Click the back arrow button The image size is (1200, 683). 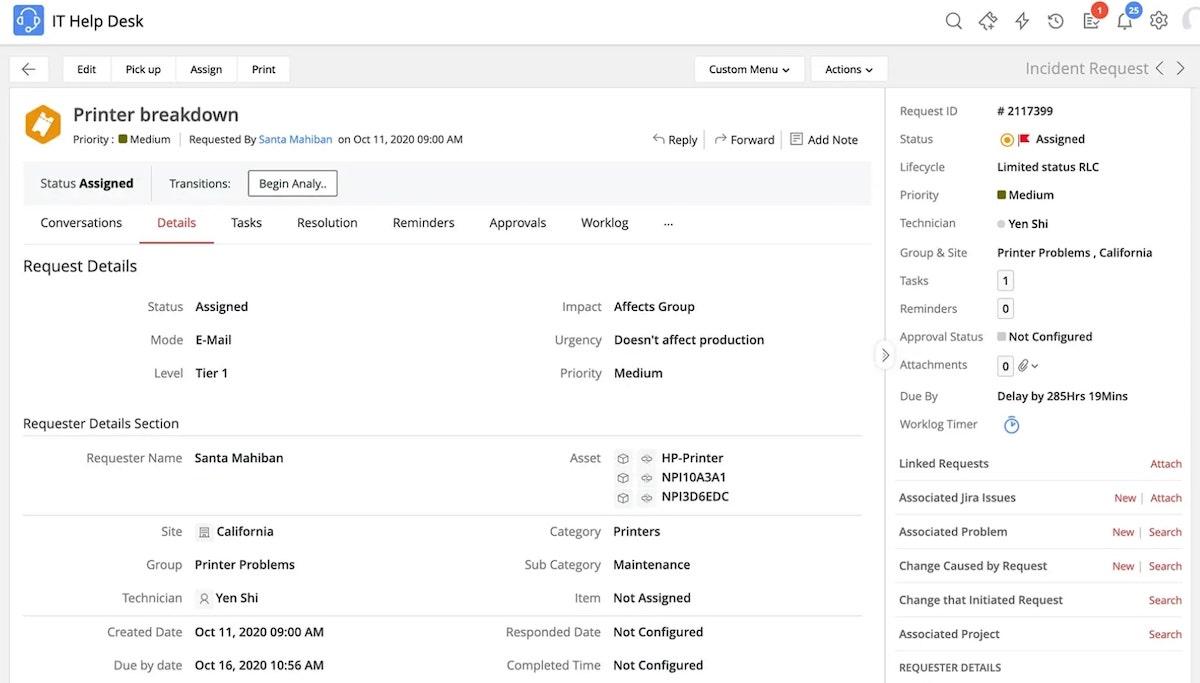[x=28, y=69]
